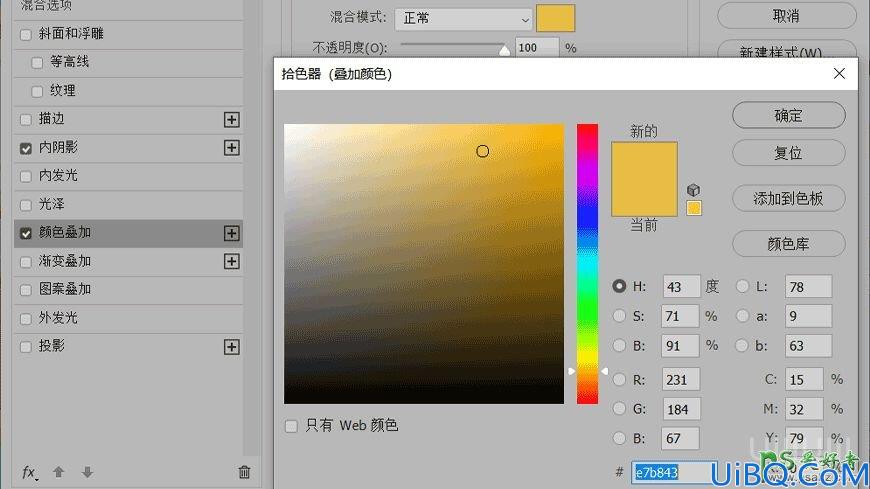This screenshot has height=489, width=870.
Task: Select the H hue radio button
Action: pyautogui.click(x=619, y=286)
